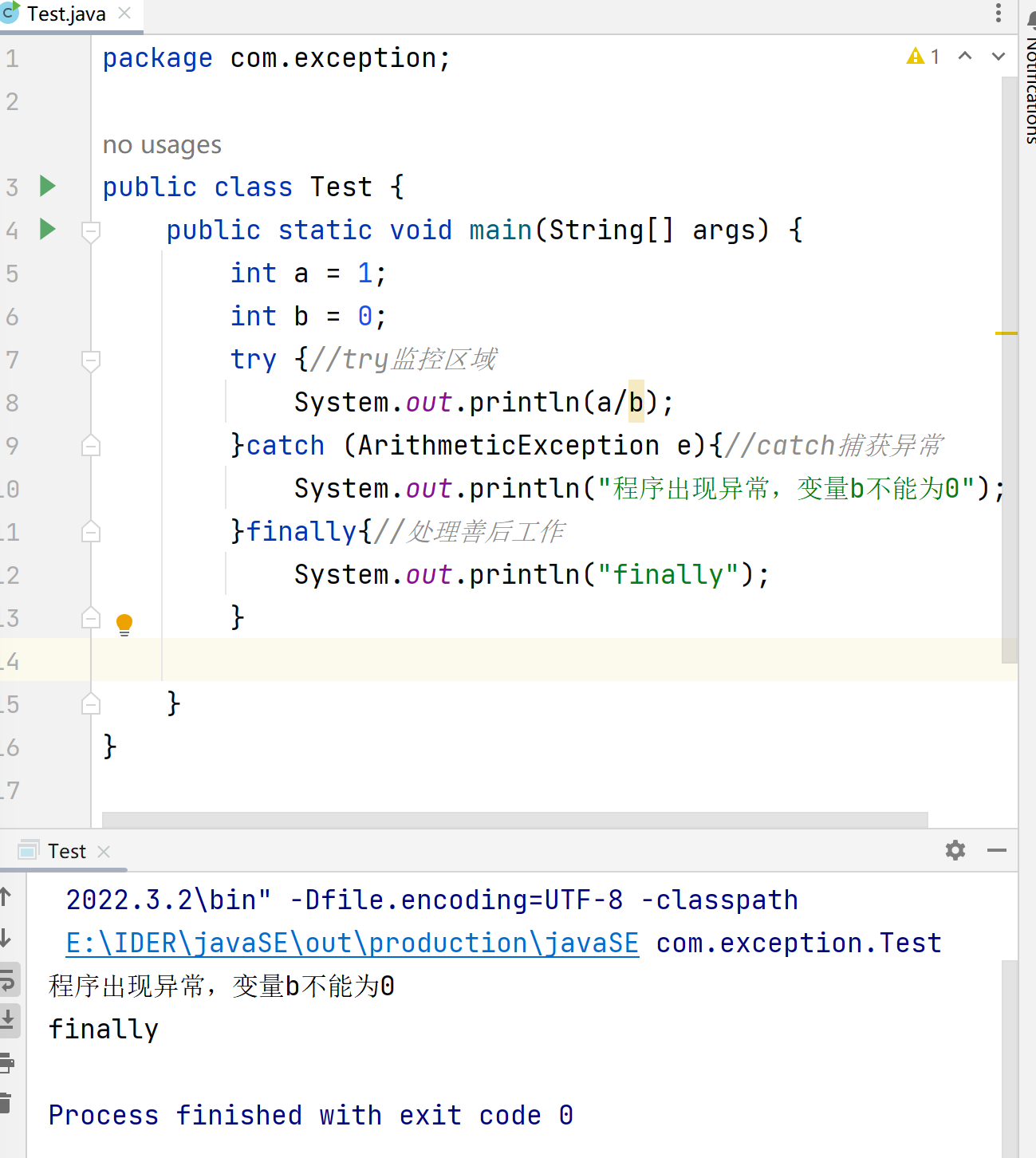Click the "try" keyword
This screenshot has width=1036, height=1158.
[254, 360]
